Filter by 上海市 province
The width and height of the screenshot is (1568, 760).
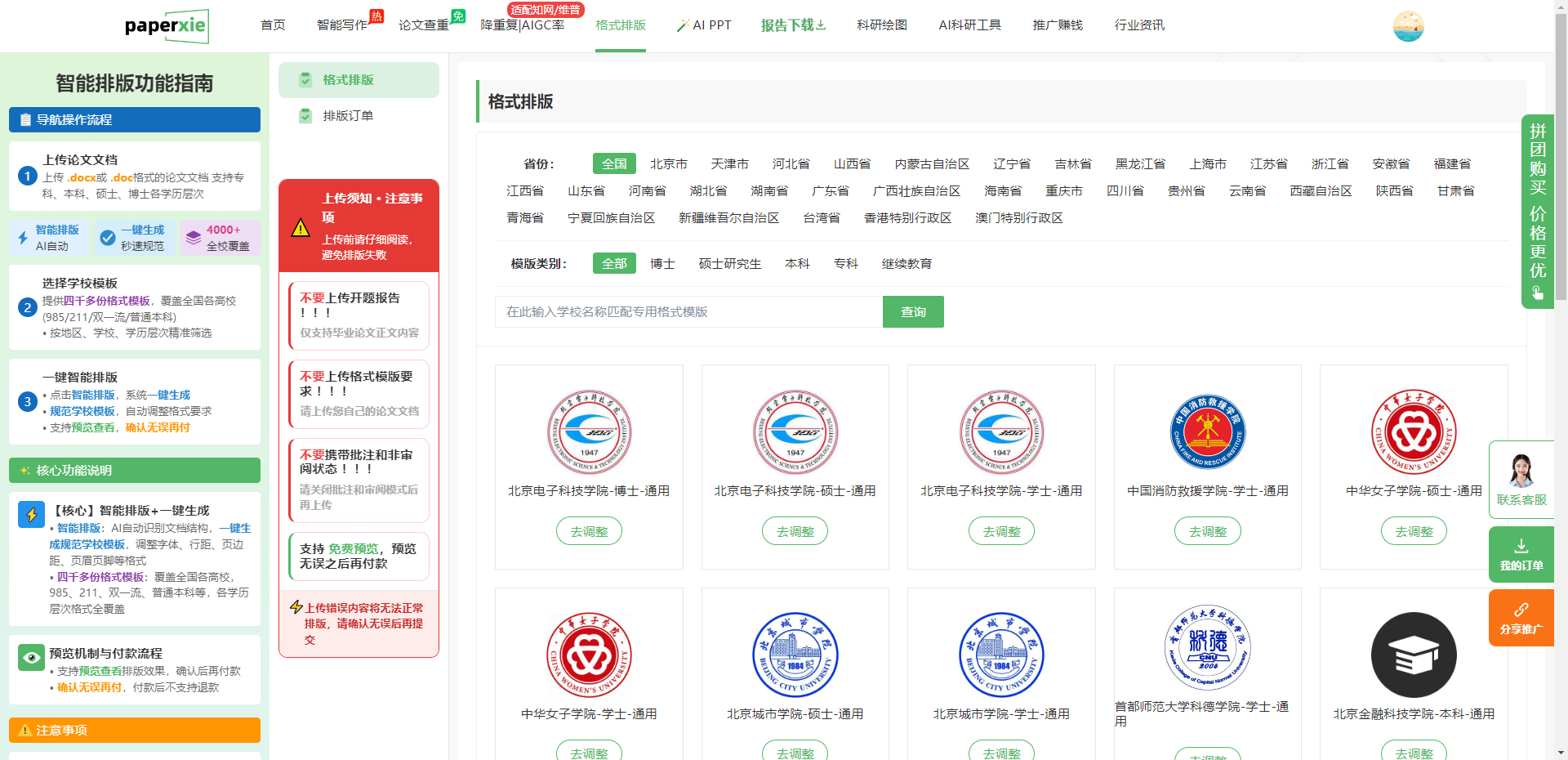[1207, 164]
